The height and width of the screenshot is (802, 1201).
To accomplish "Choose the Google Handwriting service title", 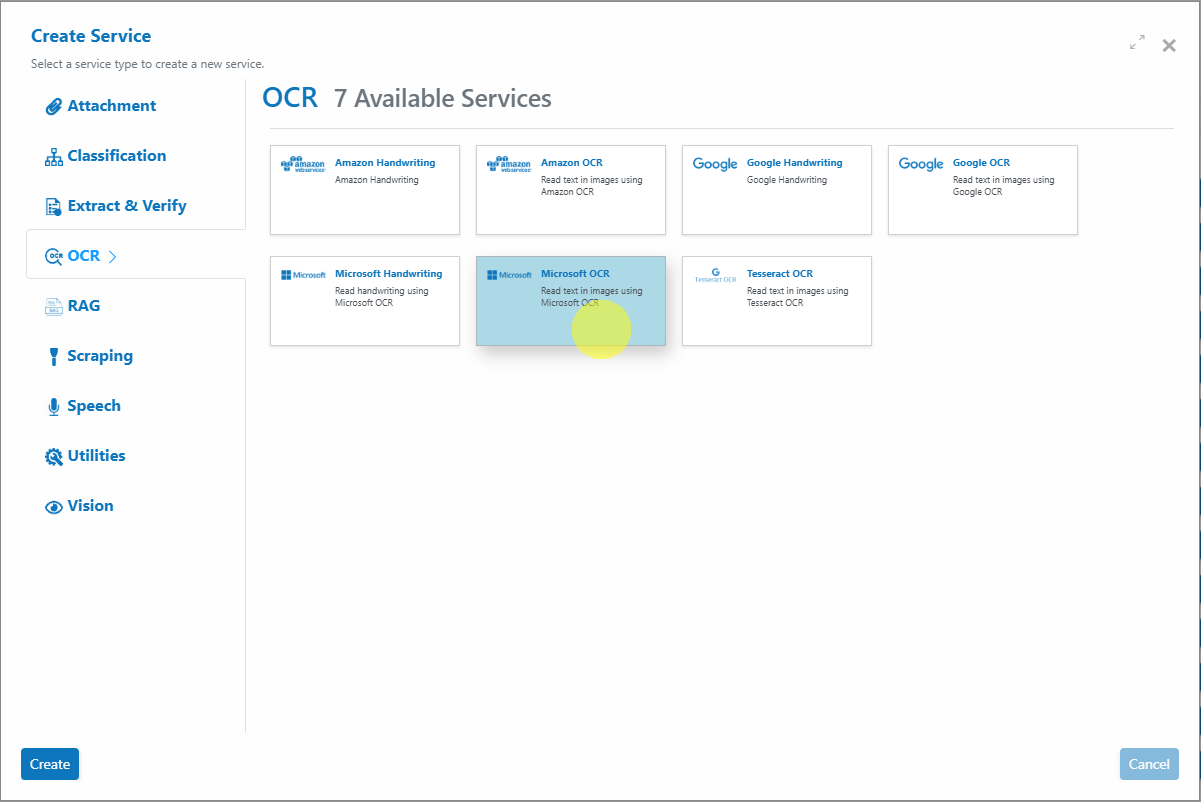I will click(x=795, y=163).
